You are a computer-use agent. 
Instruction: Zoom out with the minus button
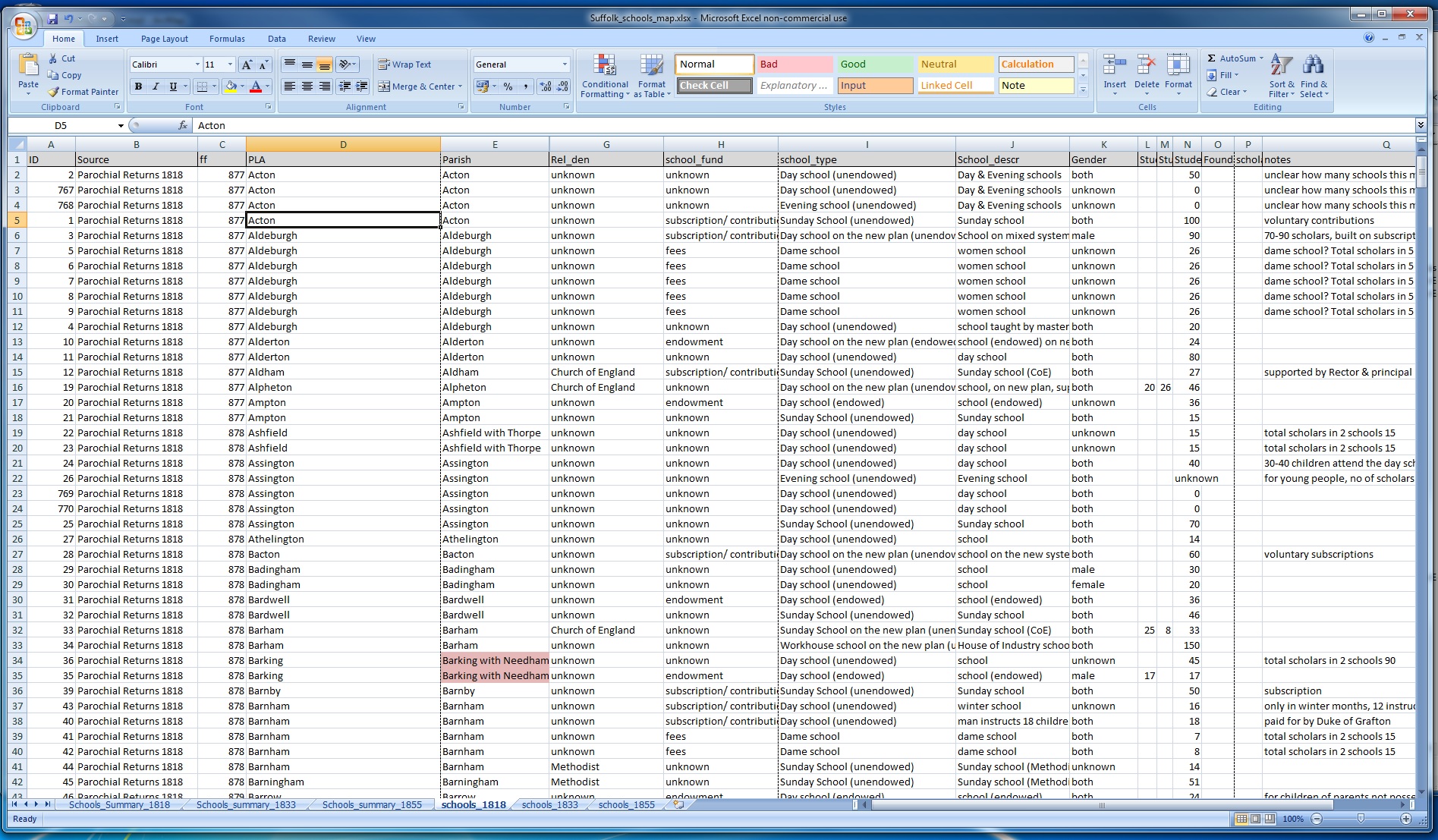[1317, 819]
